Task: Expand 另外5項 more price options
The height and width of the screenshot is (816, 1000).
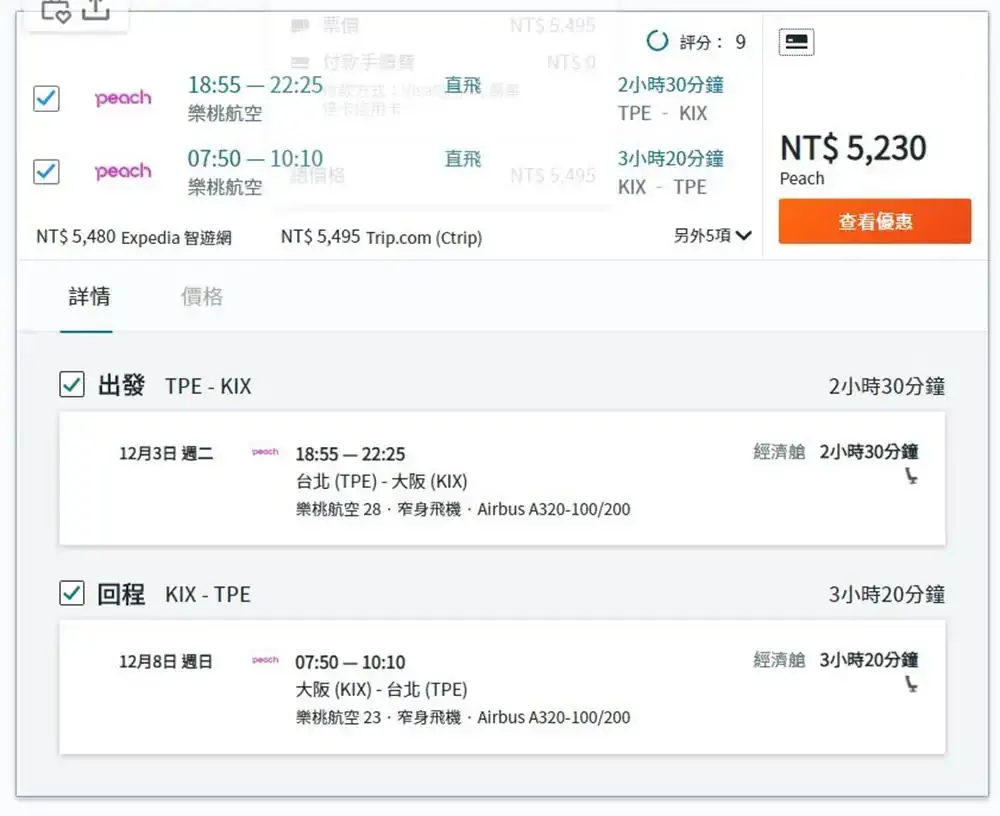Action: [712, 235]
